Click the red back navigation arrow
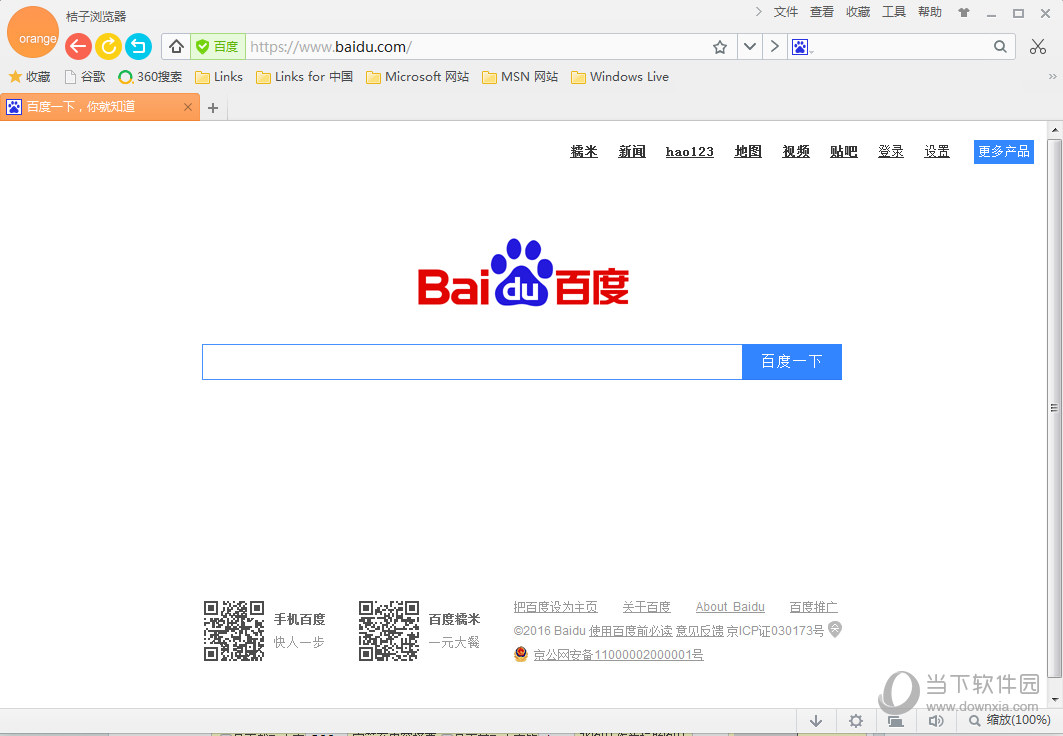This screenshot has width=1063, height=736. pos(77,46)
